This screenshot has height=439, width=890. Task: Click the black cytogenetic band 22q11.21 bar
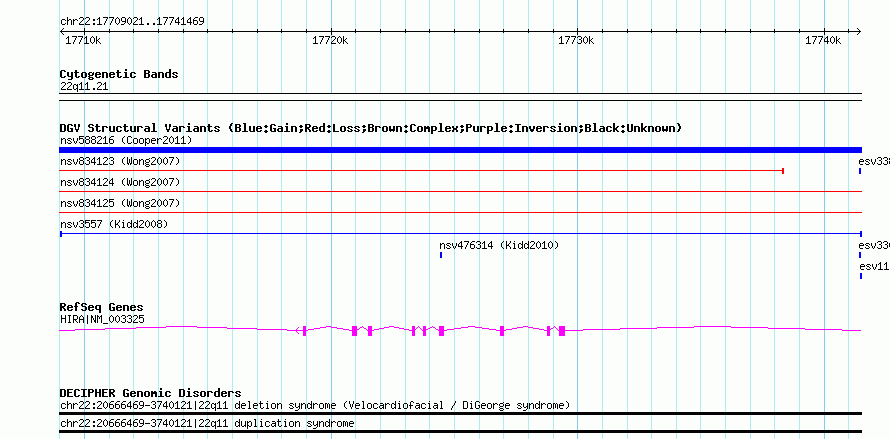460,97
